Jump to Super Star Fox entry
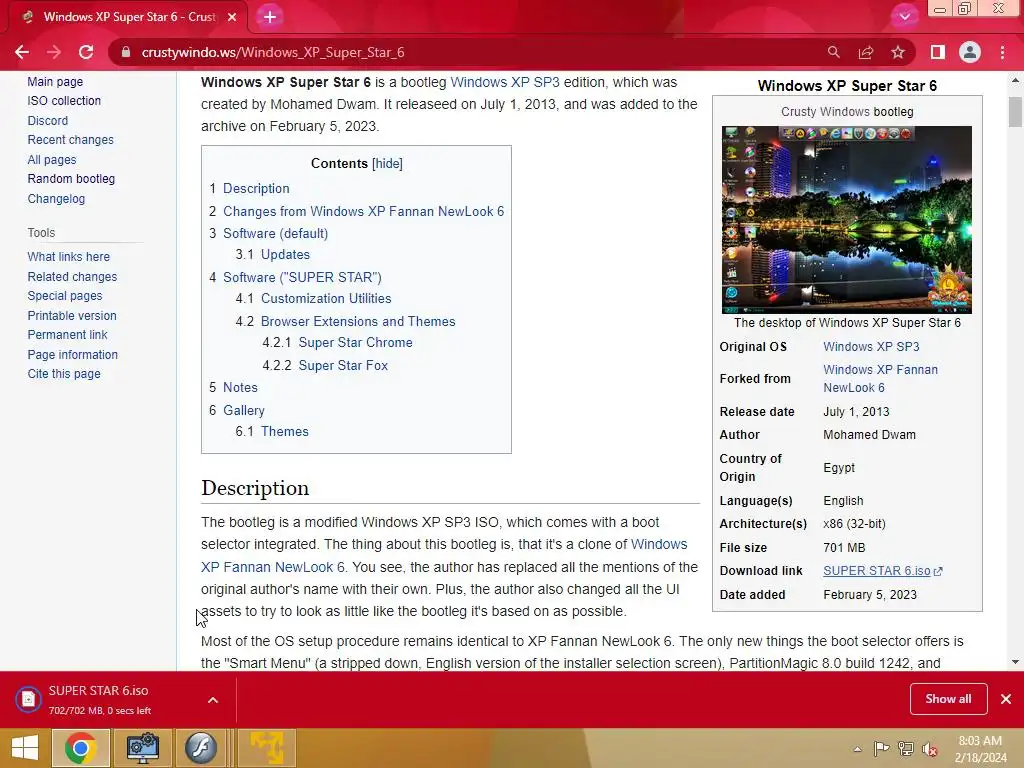1024x768 pixels. [x=344, y=366]
